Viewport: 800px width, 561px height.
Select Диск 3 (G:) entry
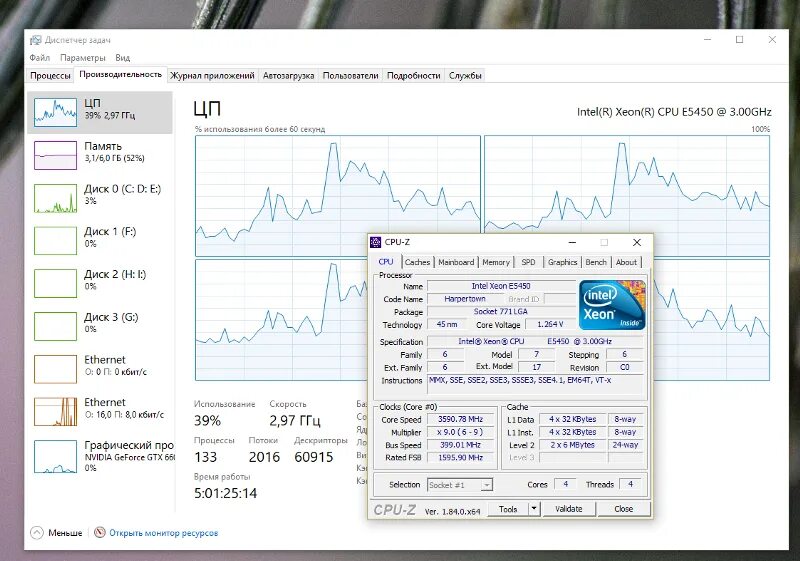point(101,326)
